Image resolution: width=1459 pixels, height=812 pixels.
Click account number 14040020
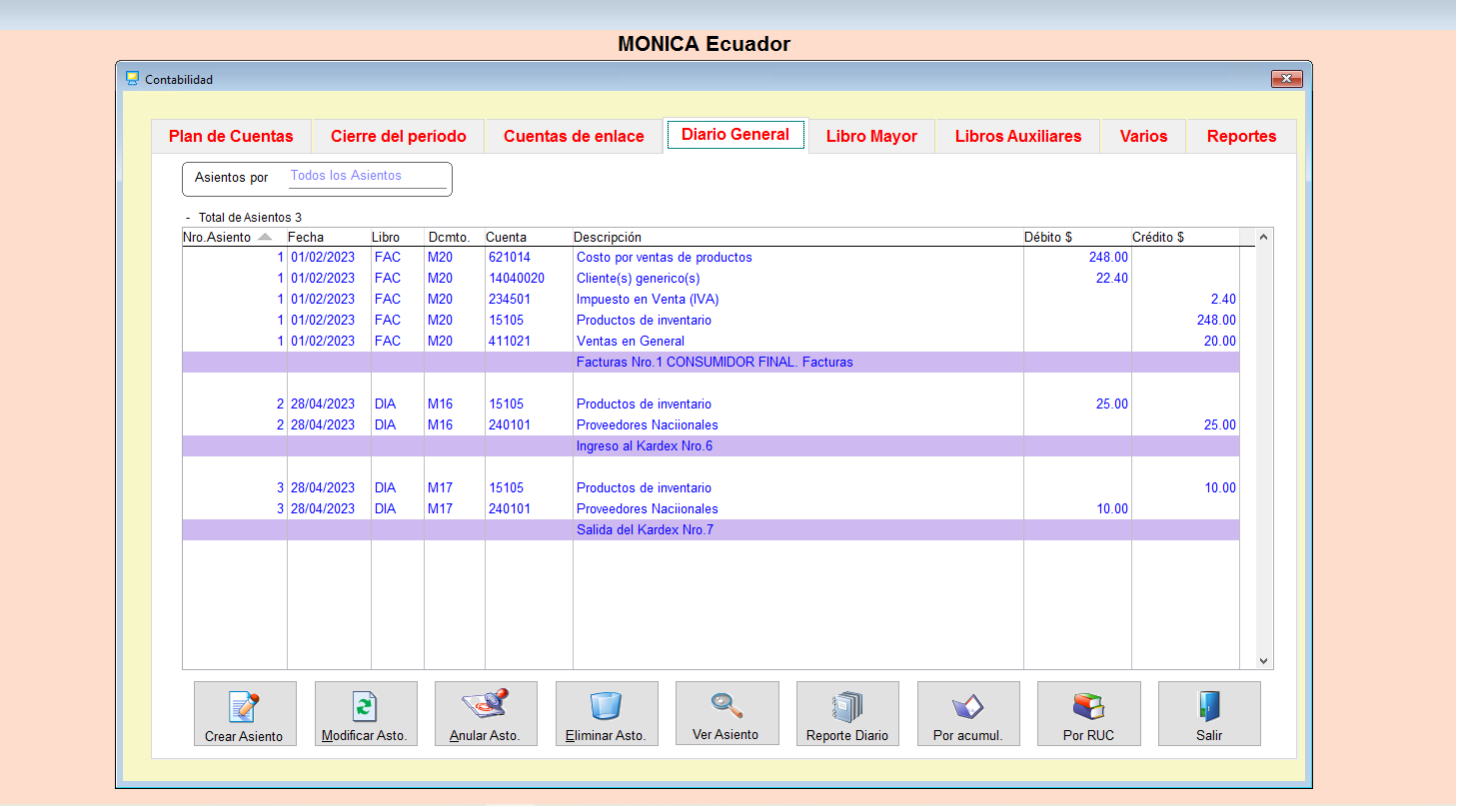pos(517,279)
